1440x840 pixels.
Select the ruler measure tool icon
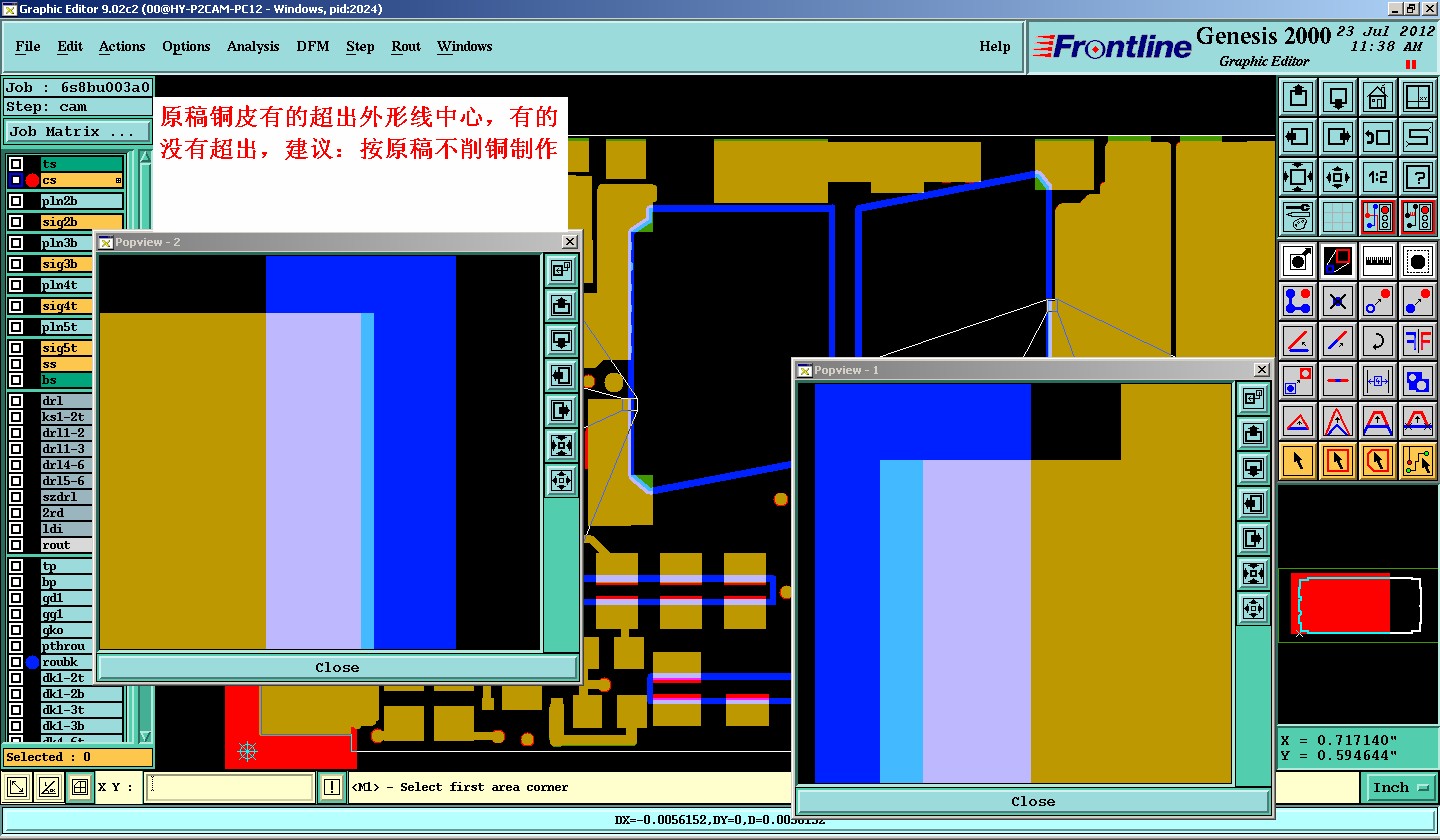point(1378,261)
